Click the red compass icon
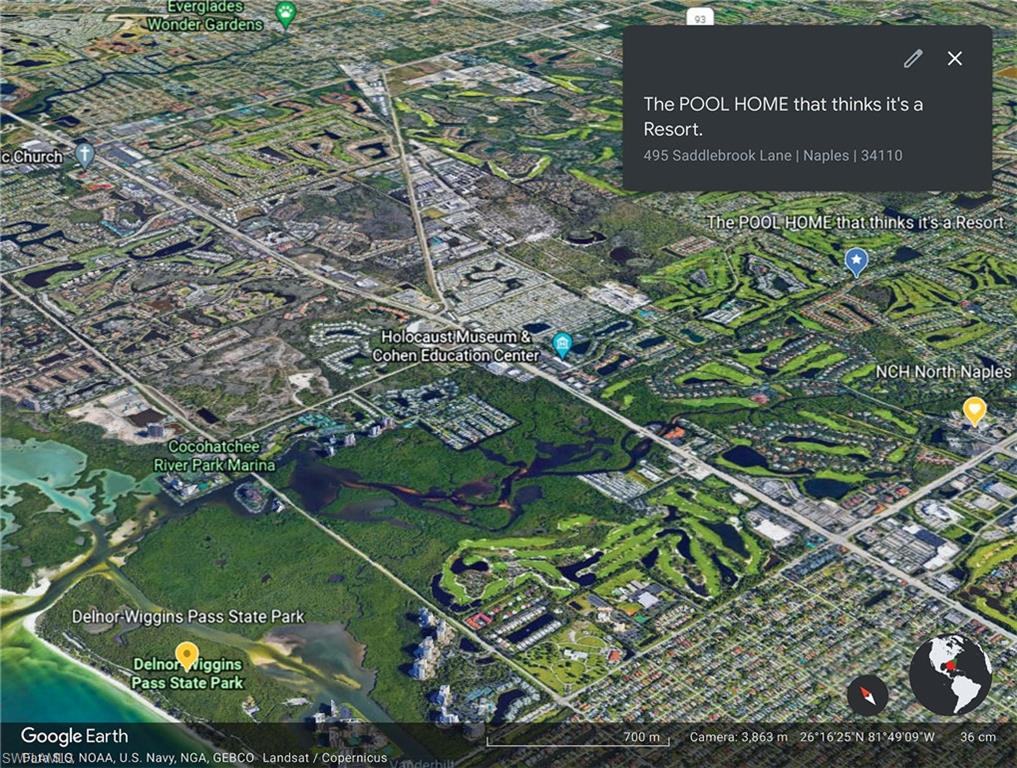 click(x=867, y=695)
